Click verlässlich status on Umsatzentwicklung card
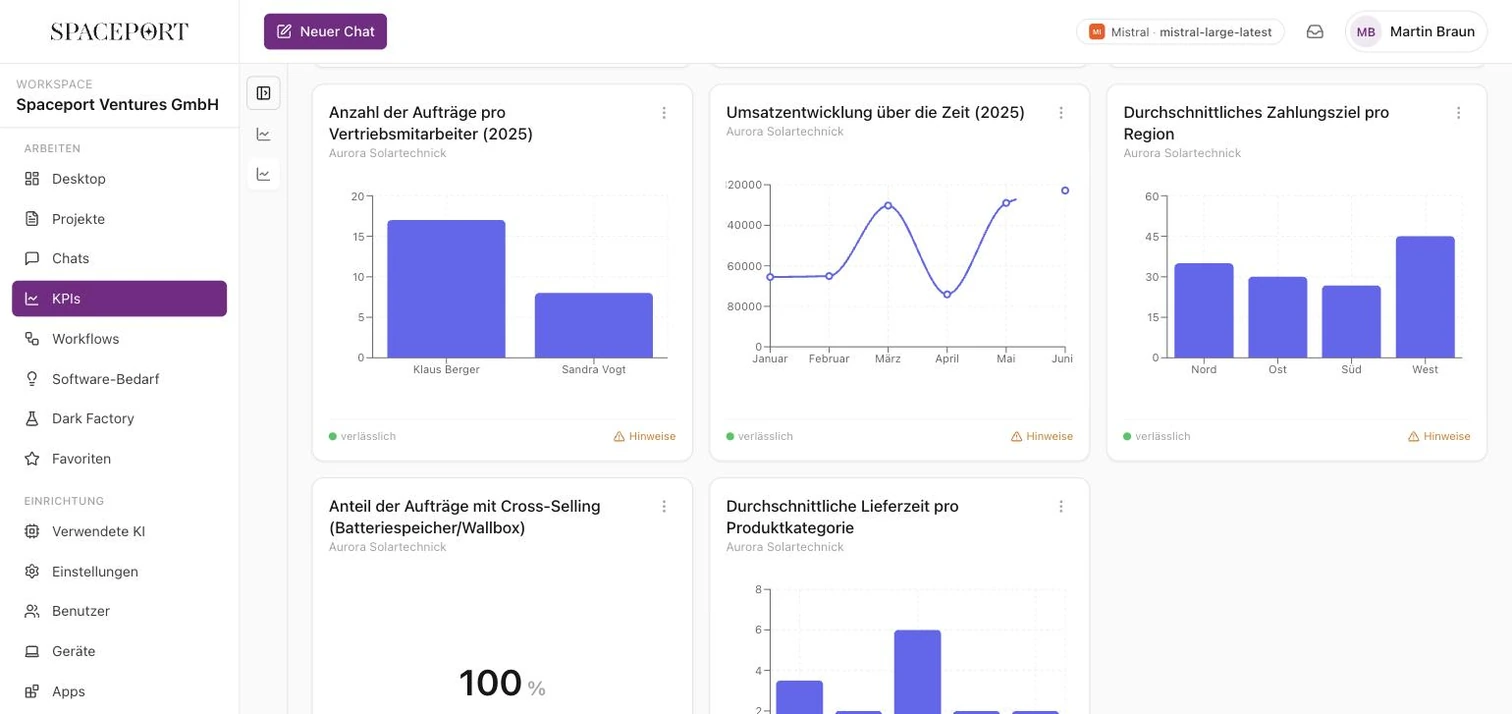Screen dimensions: 1512x714 point(760,436)
